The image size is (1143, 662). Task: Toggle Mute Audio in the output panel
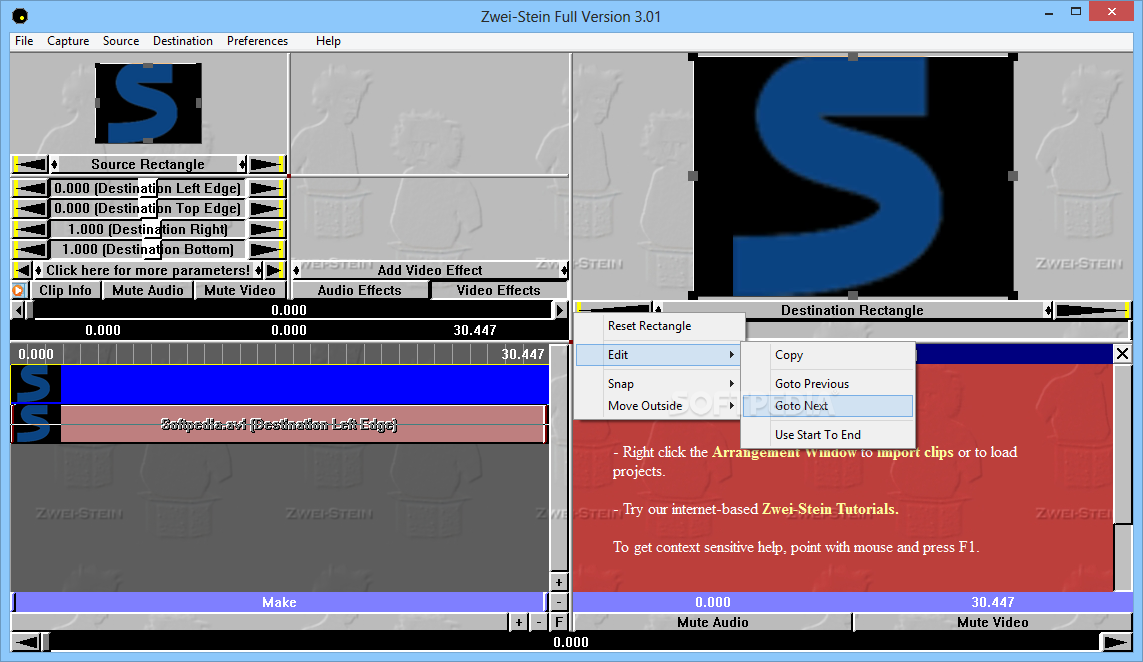coord(713,622)
